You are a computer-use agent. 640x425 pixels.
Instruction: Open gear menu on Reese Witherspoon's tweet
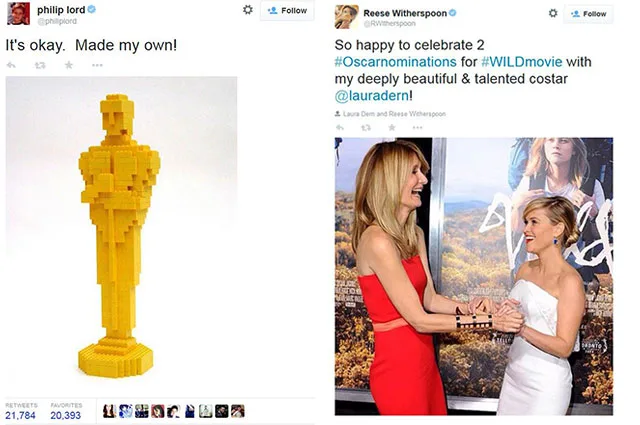click(553, 13)
